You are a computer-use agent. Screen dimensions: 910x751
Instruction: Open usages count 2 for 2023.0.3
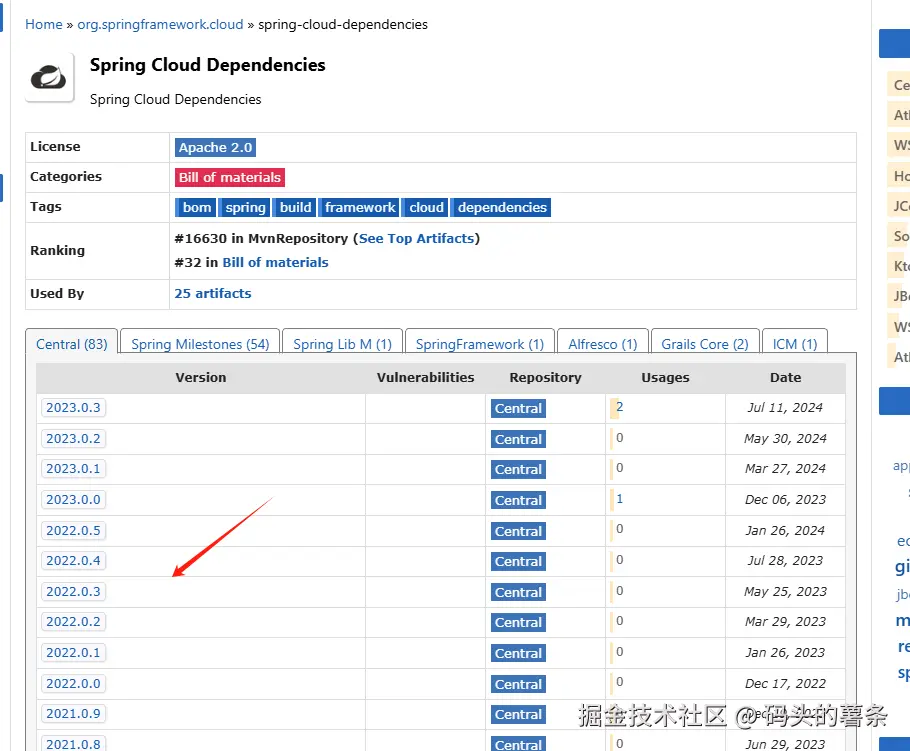pos(619,407)
